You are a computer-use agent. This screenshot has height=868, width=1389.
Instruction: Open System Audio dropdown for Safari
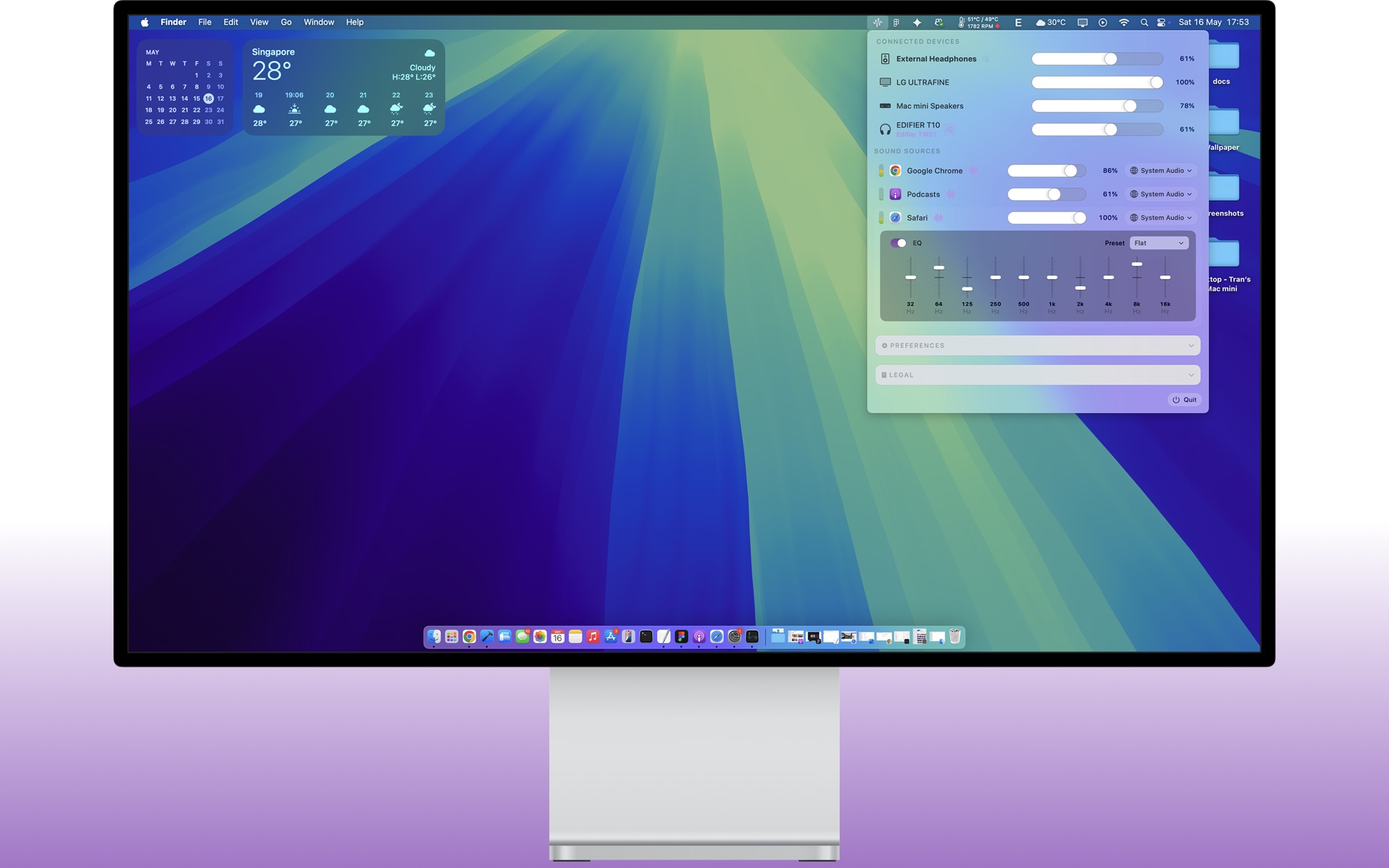[x=1161, y=218]
